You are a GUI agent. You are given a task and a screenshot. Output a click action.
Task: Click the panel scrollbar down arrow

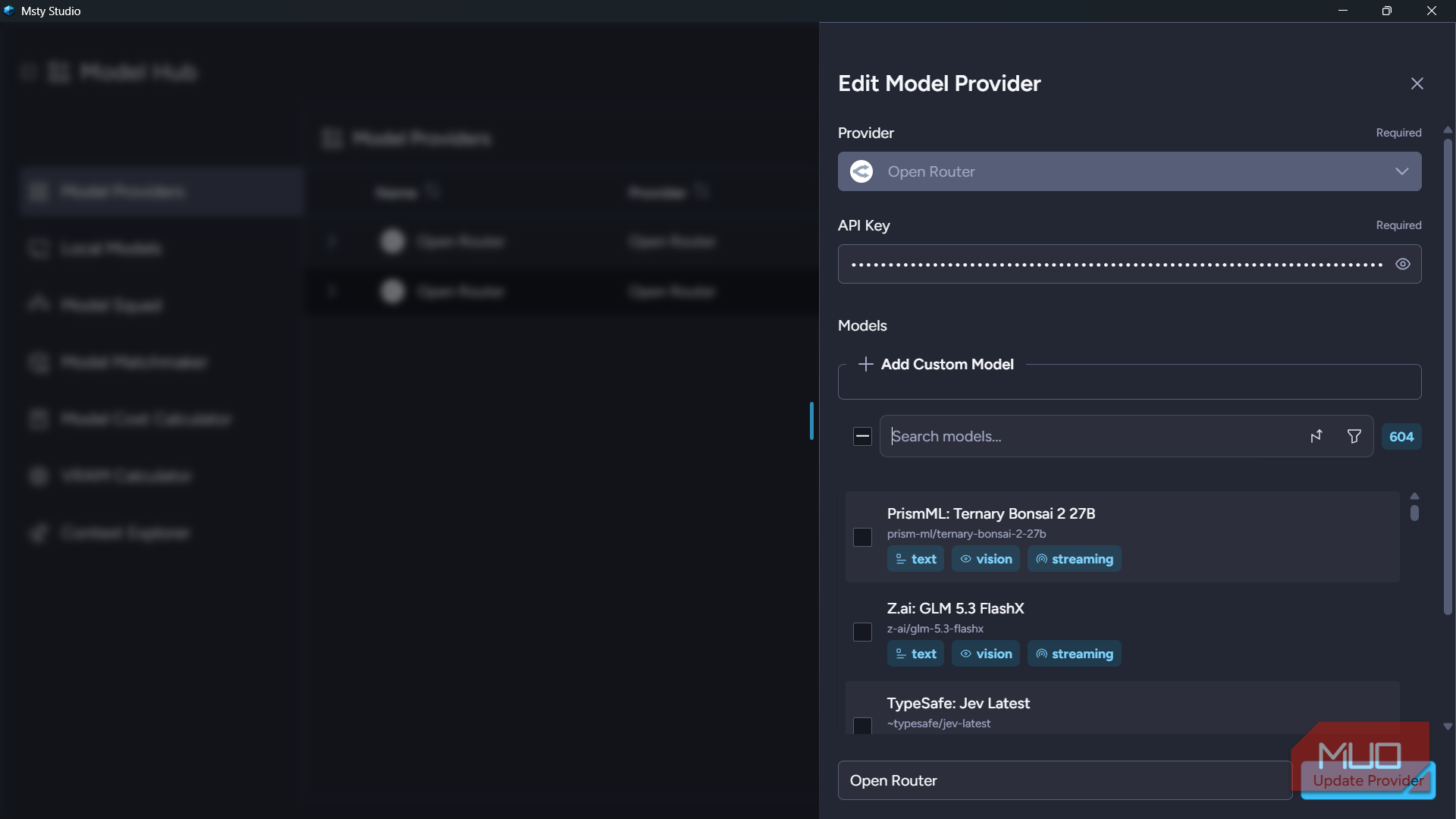click(x=1448, y=726)
